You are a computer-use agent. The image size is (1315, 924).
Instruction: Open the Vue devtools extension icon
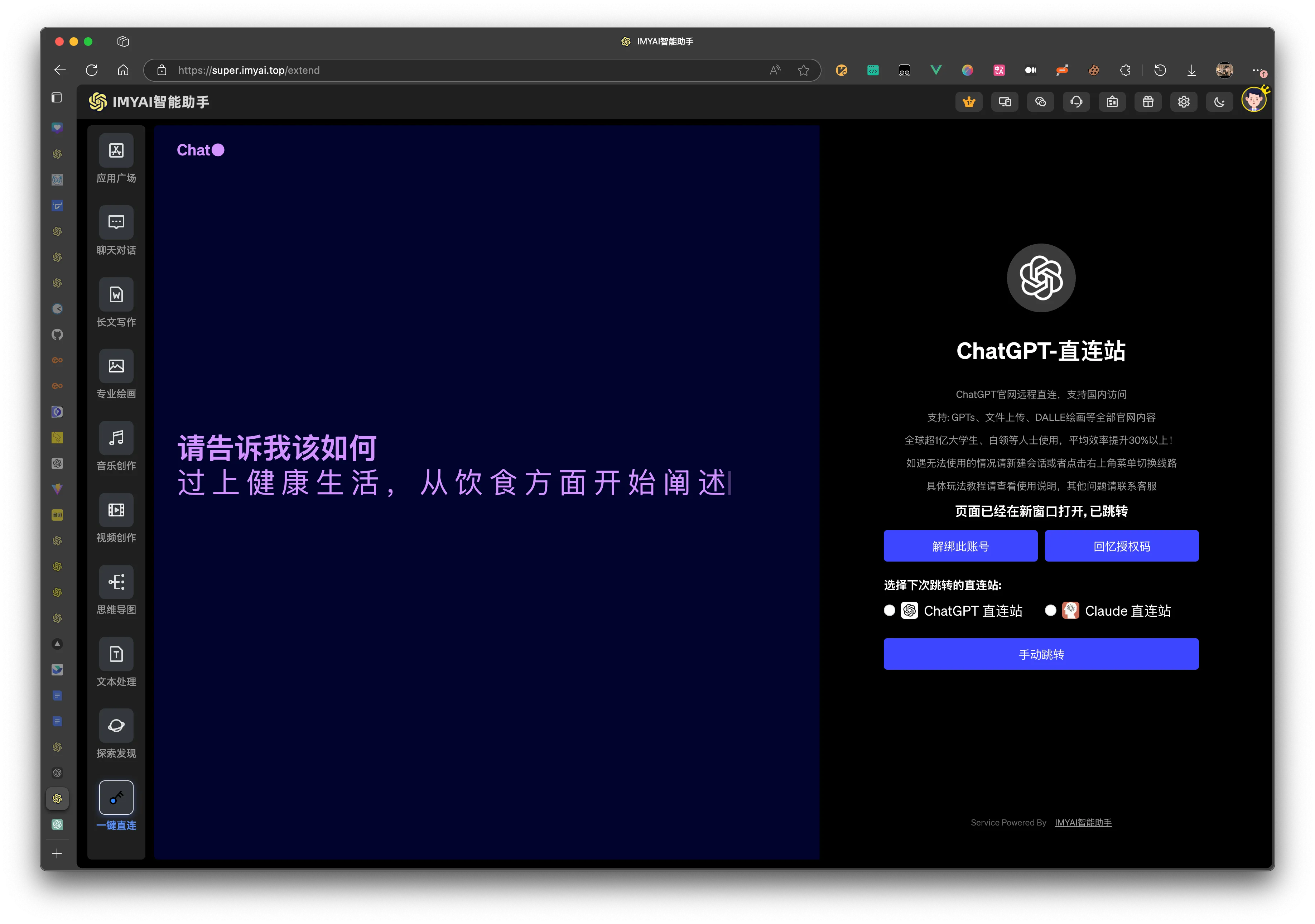(936, 70)
